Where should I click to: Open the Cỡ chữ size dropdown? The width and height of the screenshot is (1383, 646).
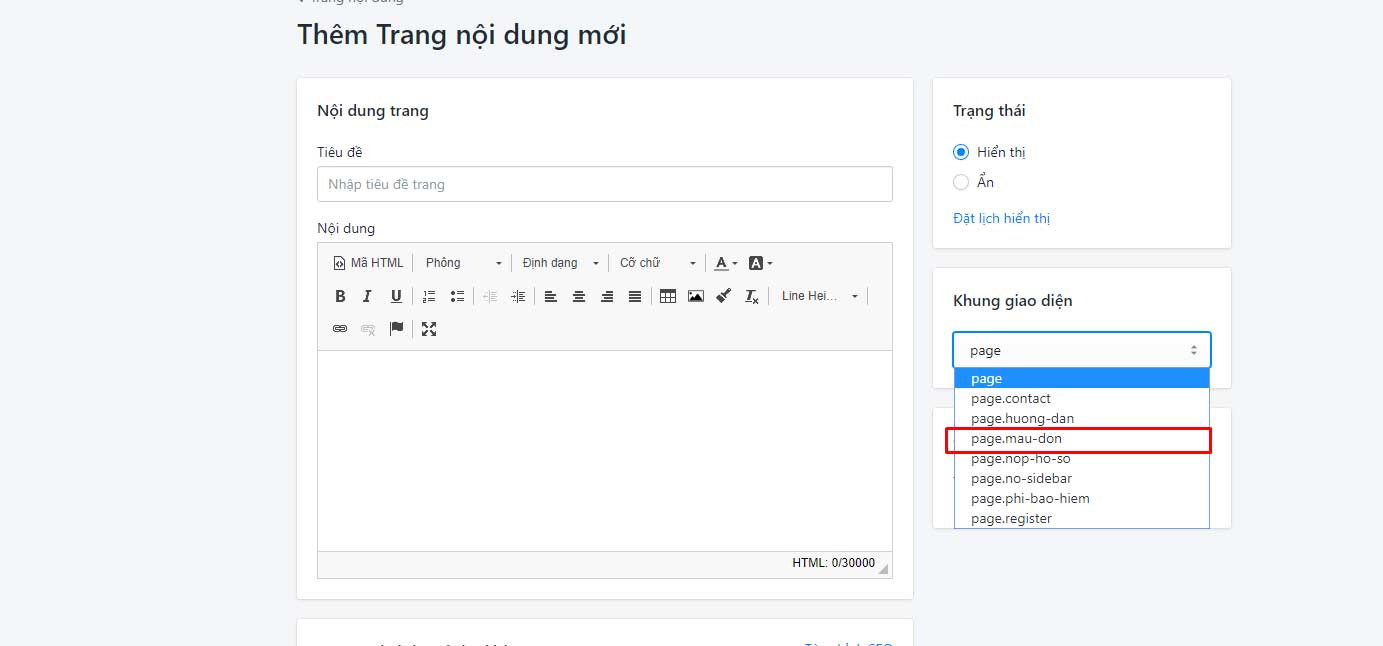[656, 263]
